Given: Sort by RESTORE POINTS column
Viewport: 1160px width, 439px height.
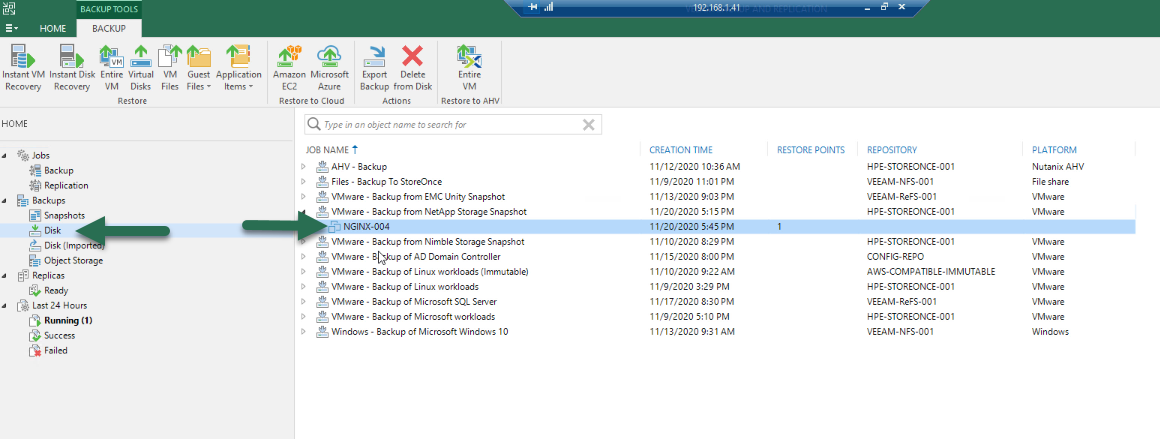Looking at the screenshot, I should tap(810, 150).
